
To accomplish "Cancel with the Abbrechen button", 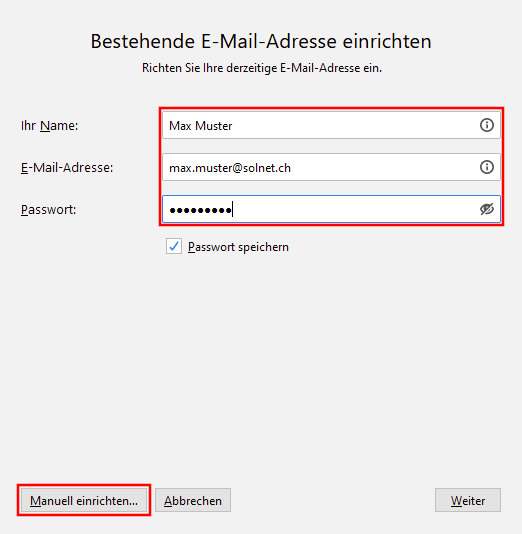I will (193, 500).
